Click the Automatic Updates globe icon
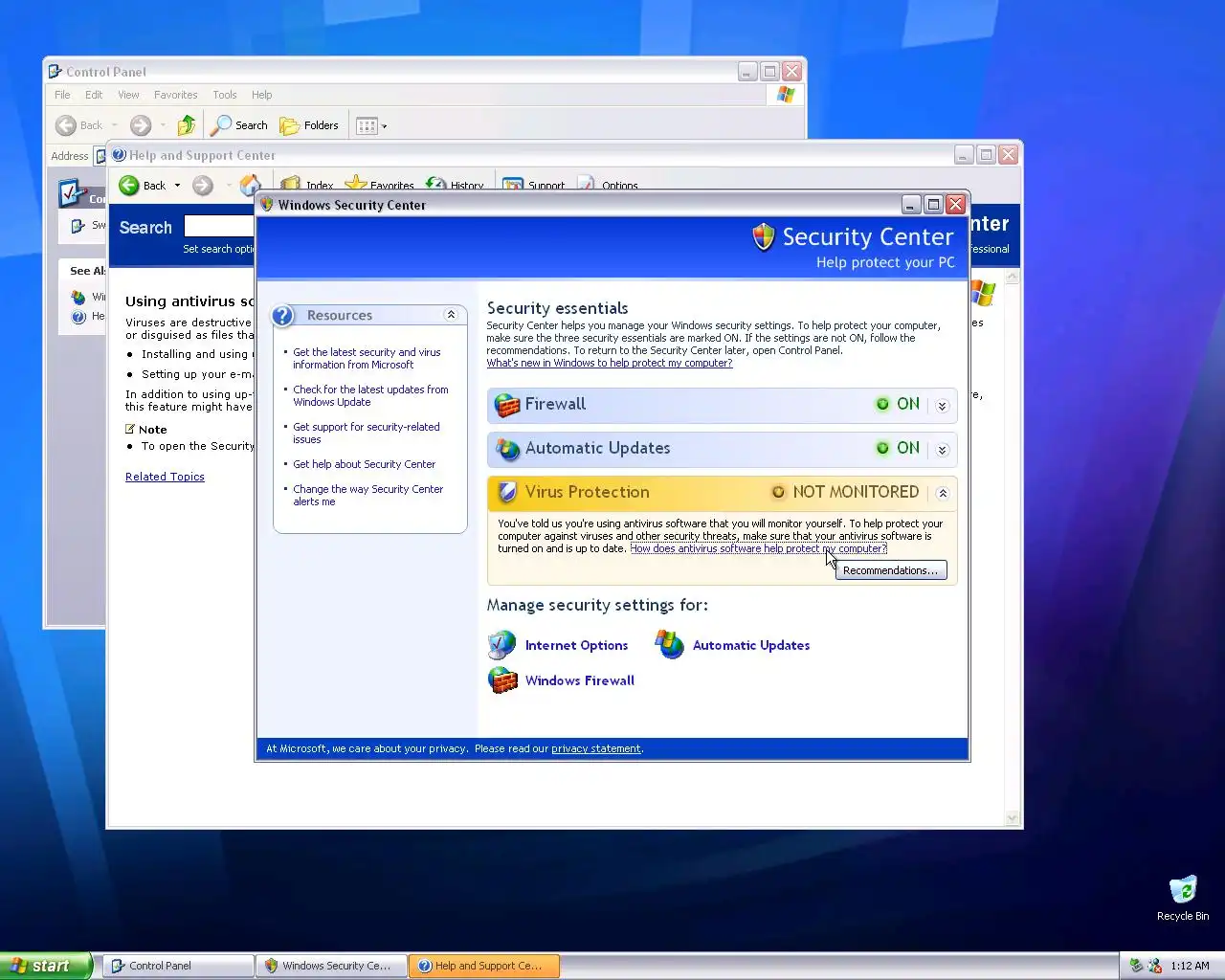This screenshot has height=980, width=1225. 507,449
